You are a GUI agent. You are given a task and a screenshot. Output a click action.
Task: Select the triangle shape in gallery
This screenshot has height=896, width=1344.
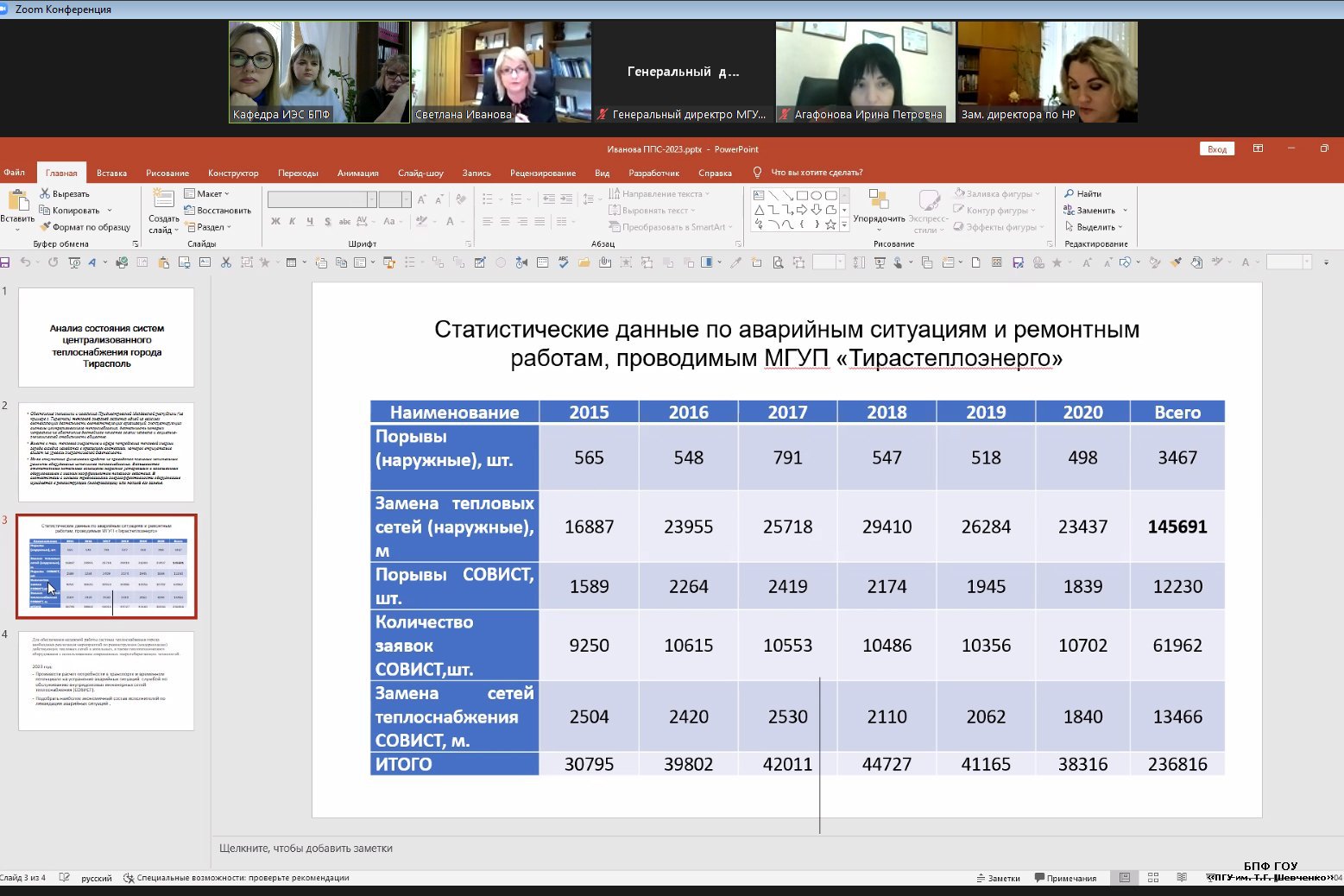(759, 210)
